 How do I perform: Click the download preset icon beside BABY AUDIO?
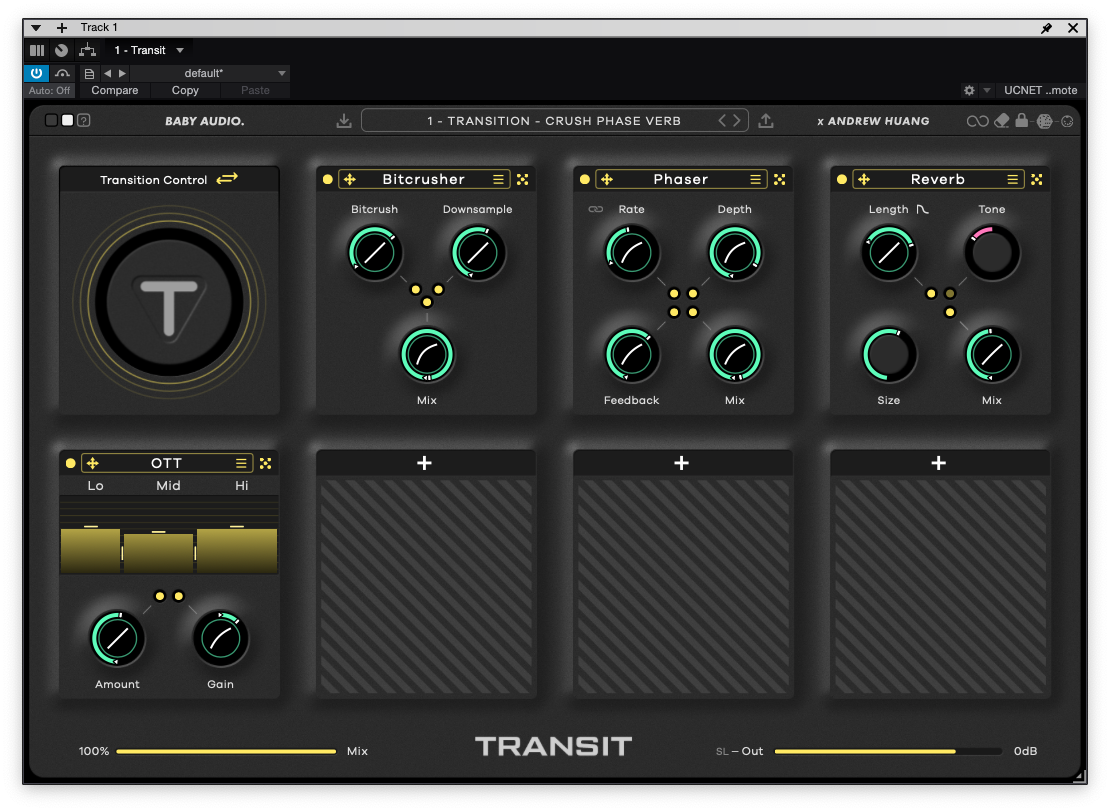pos(343,121)
